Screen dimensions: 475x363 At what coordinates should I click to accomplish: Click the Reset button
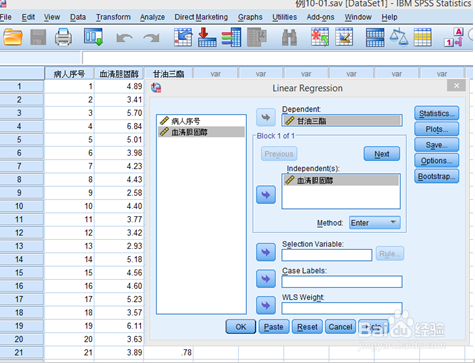[x=307, y=327]
